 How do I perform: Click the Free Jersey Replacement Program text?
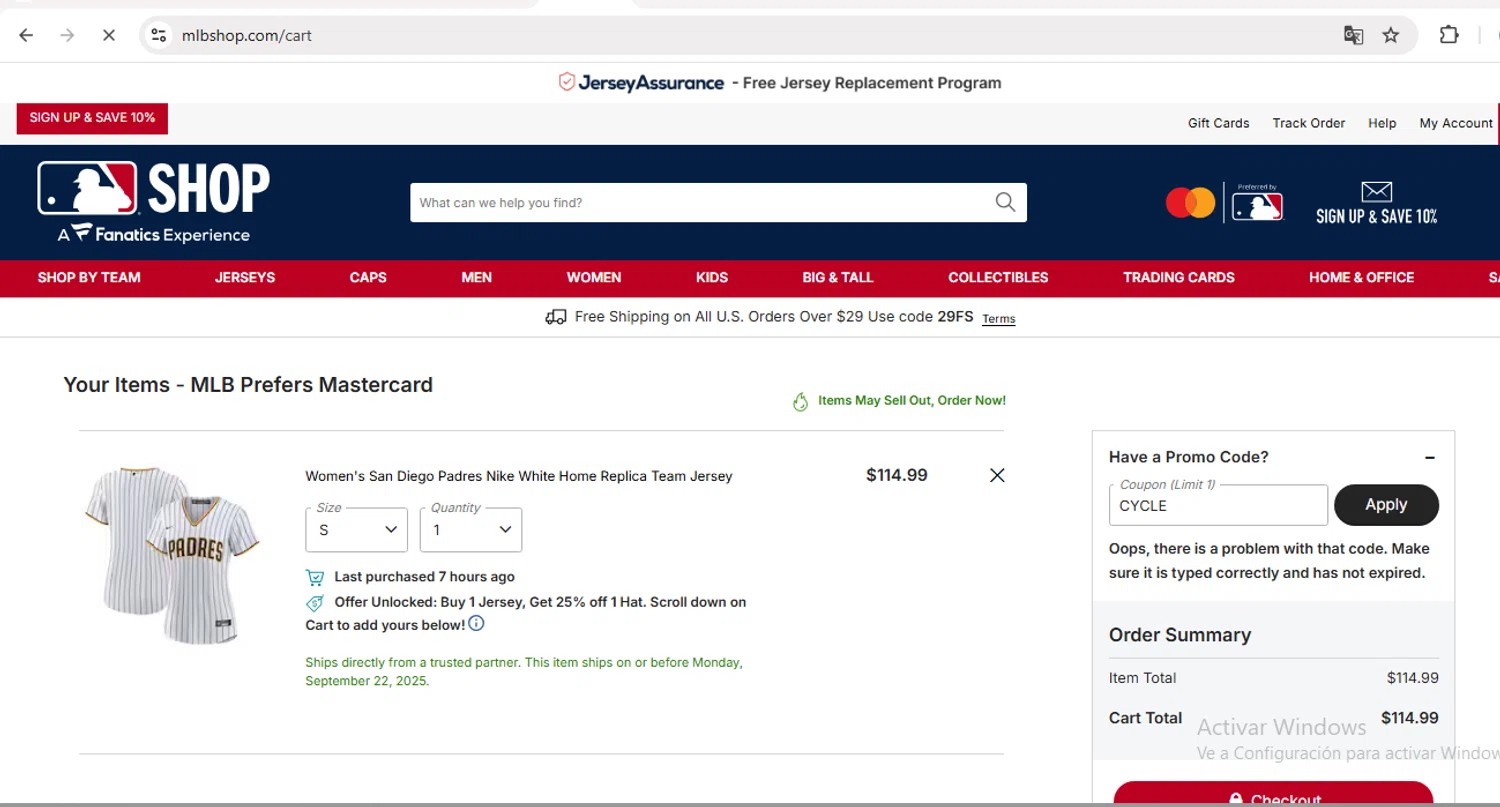coord(872,83)
